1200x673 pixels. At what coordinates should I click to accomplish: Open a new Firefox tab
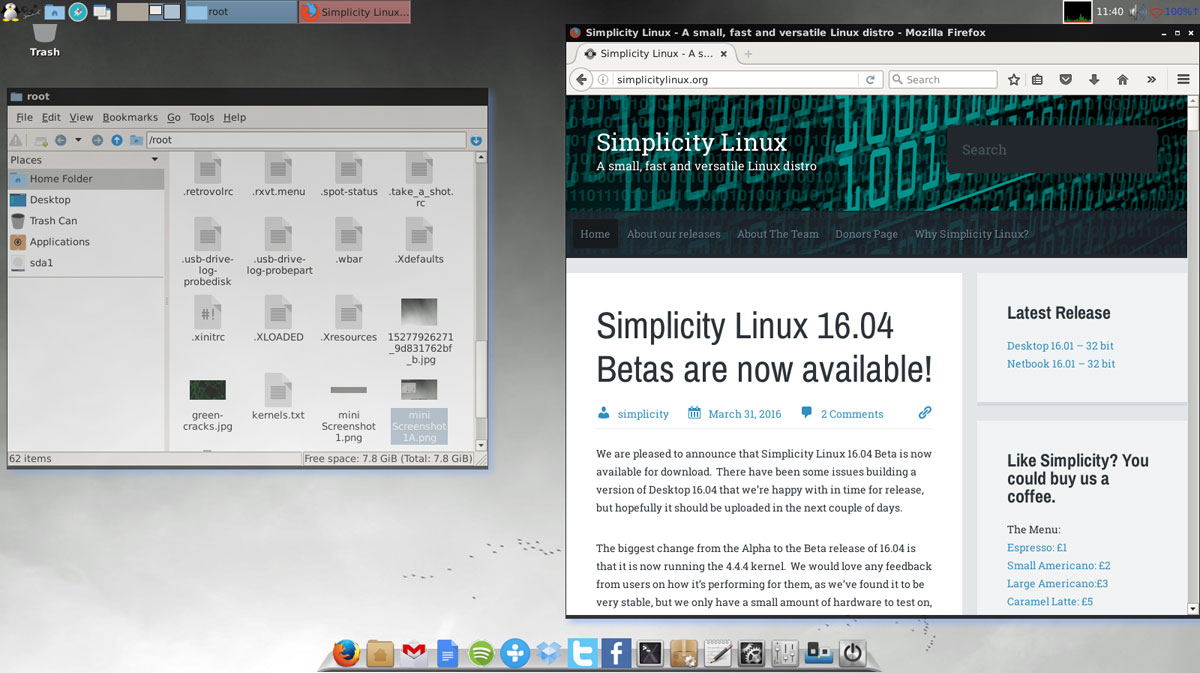point(748,53)
